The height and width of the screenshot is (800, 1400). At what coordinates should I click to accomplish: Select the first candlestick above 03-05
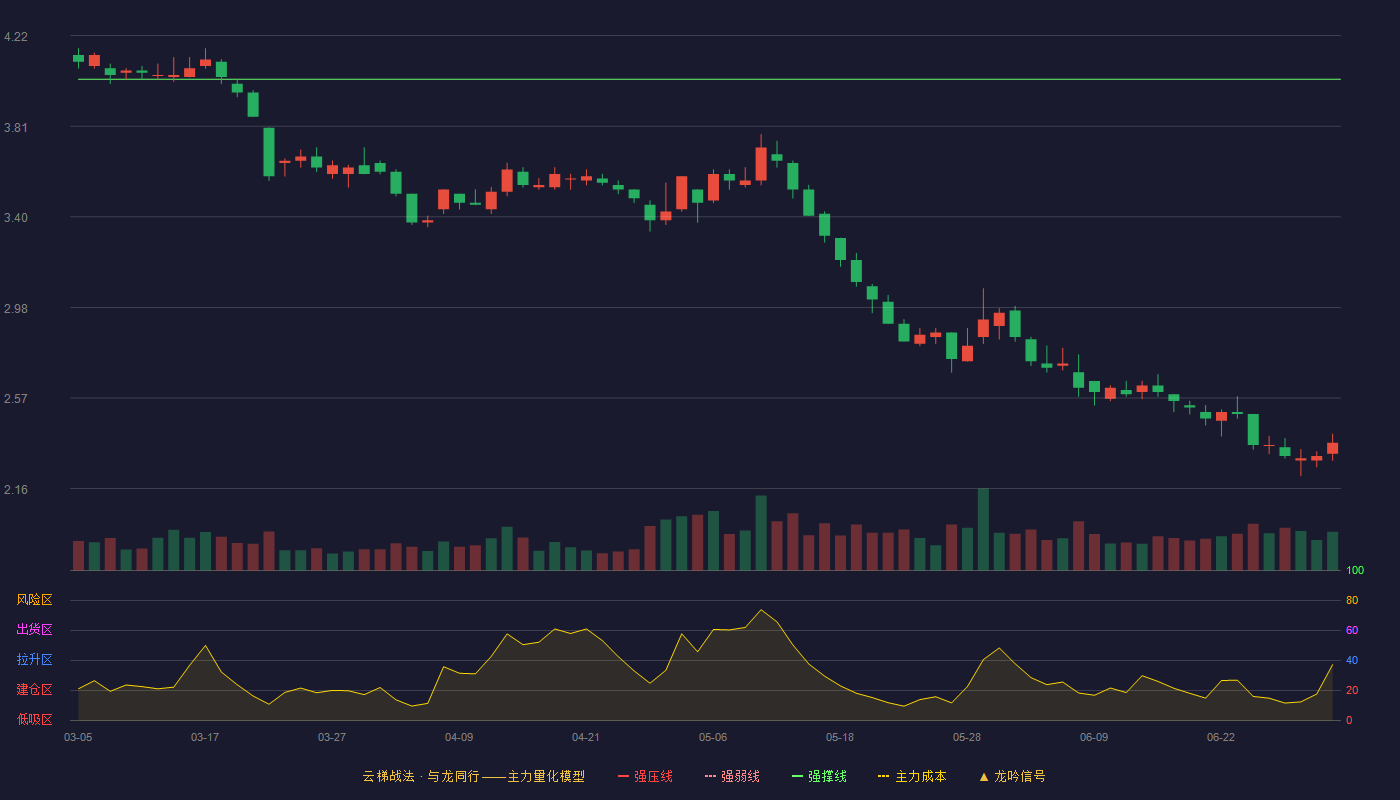point(78,58)
